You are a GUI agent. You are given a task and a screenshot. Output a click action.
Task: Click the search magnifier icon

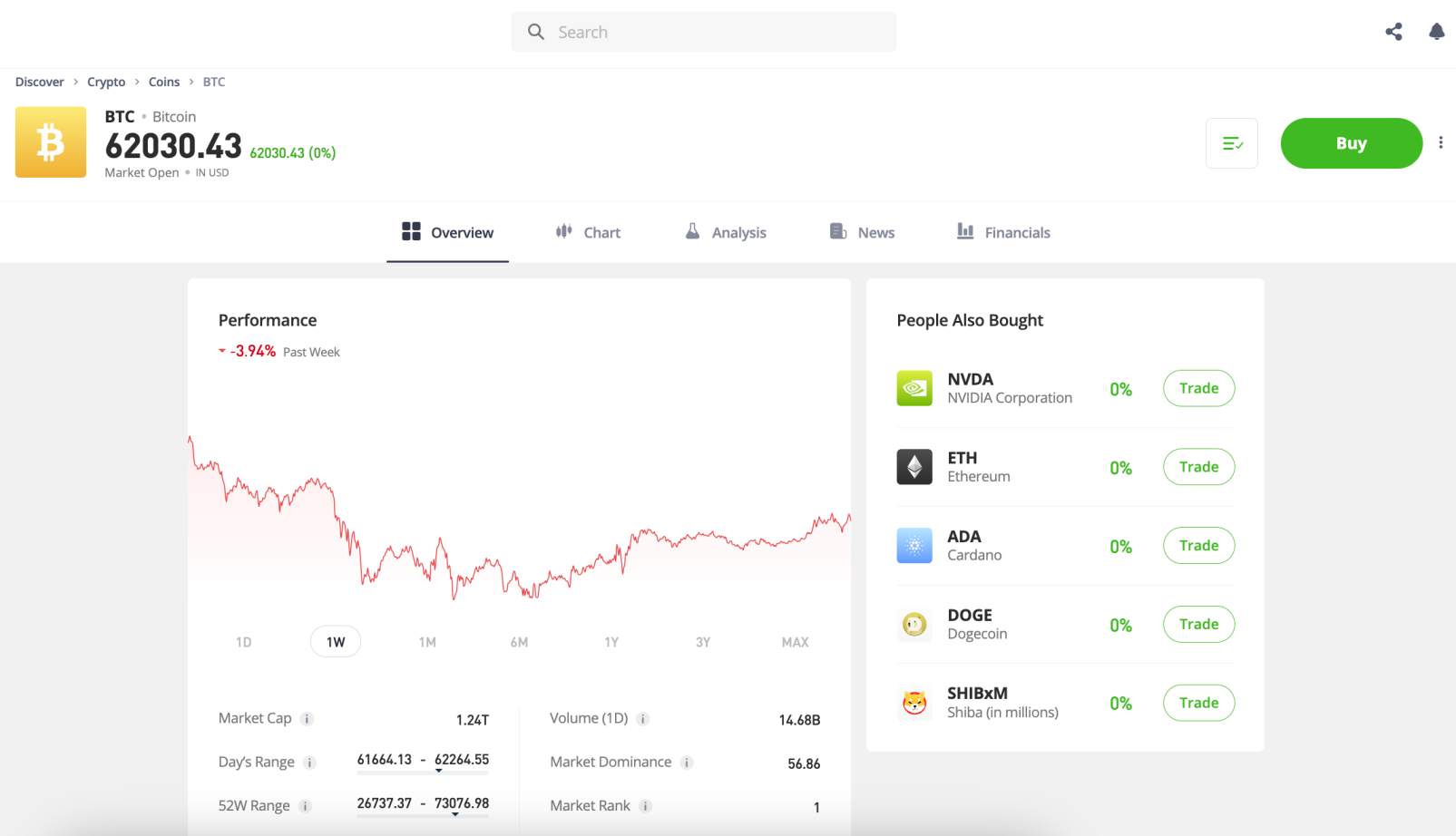pyautogui.click(x=536, y=32)
